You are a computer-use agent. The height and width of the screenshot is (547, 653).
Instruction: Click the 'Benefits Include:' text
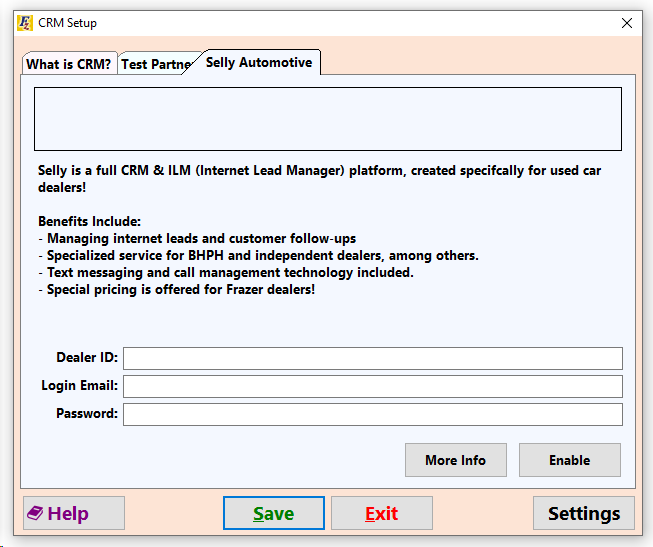(90, 221)
